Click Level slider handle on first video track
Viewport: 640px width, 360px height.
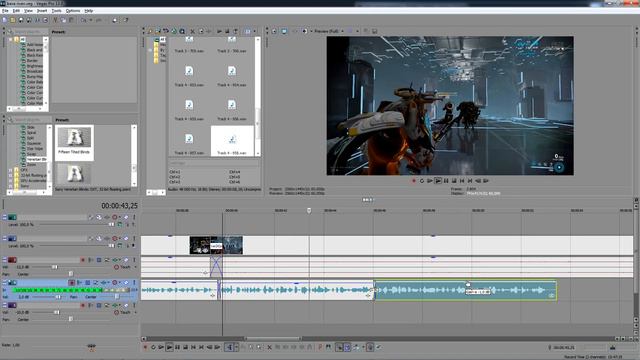click(x=111, y=224)
